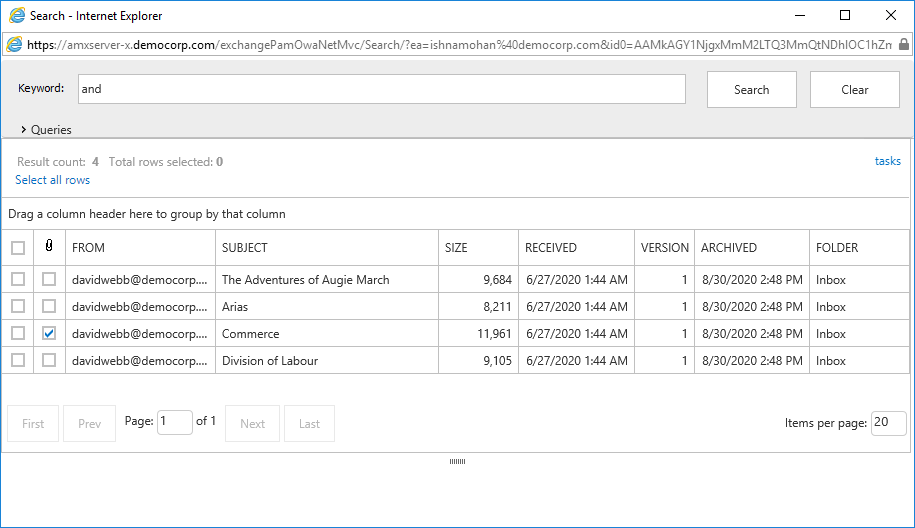Click the FROM column header
The image size is (915, 528).
[88, 248]
